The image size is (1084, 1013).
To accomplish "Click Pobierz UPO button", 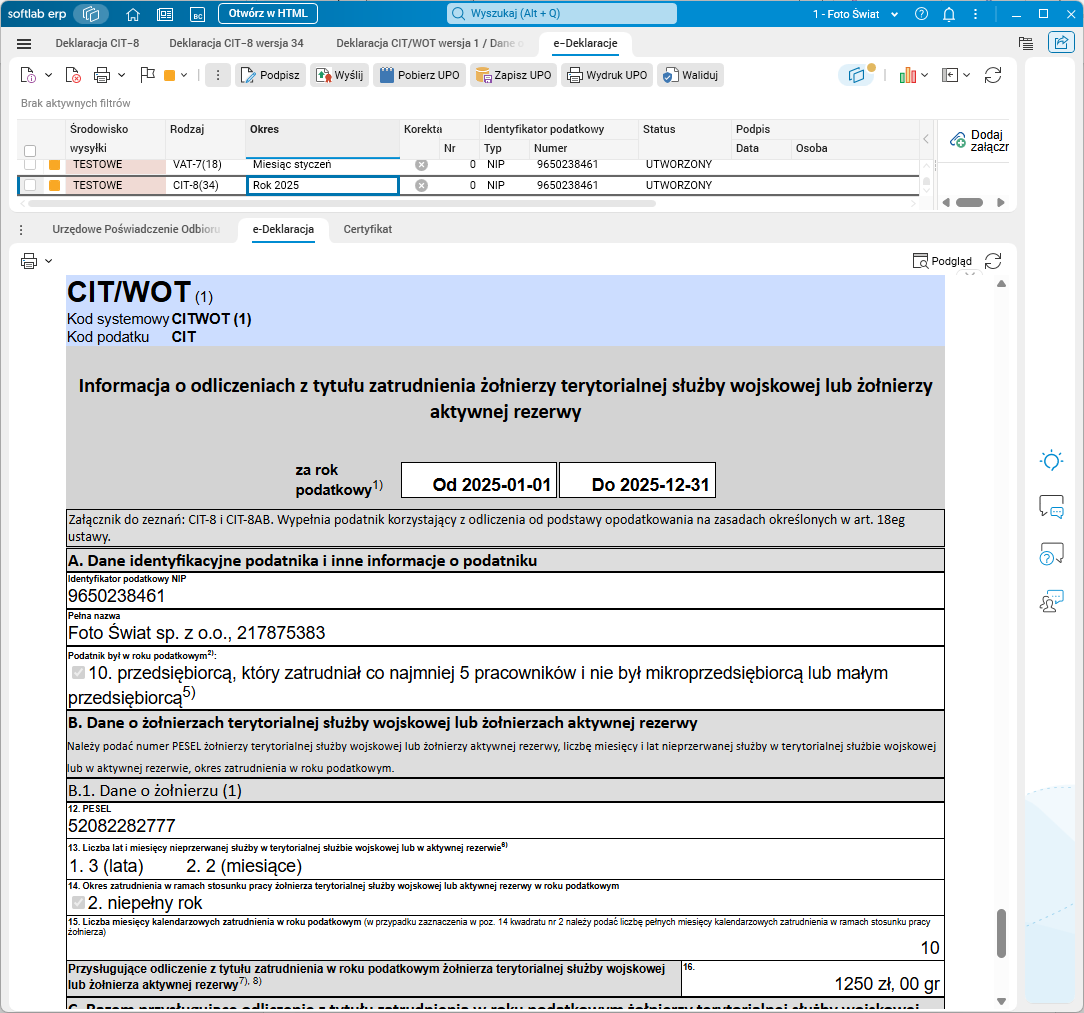I will 419,75.
